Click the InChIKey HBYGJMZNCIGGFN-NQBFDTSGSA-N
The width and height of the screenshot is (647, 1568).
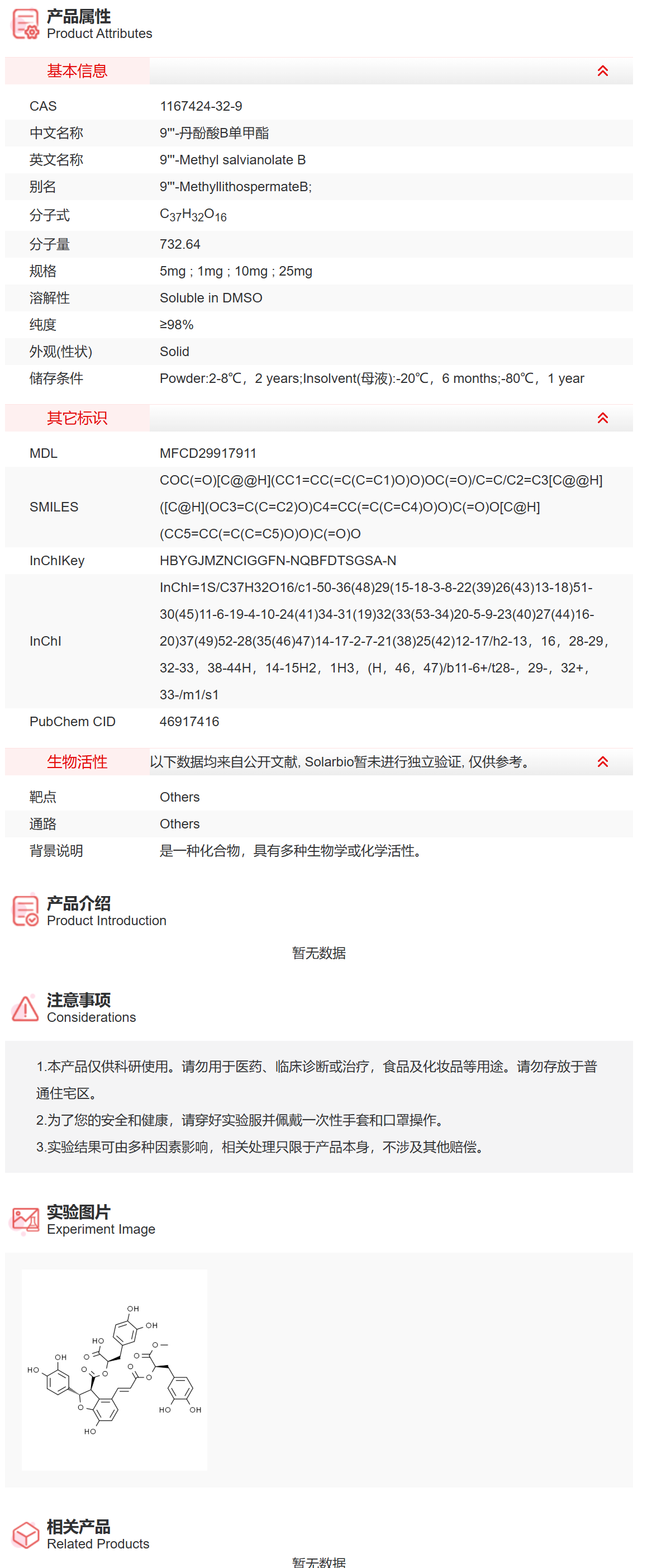tap(278, 560)
